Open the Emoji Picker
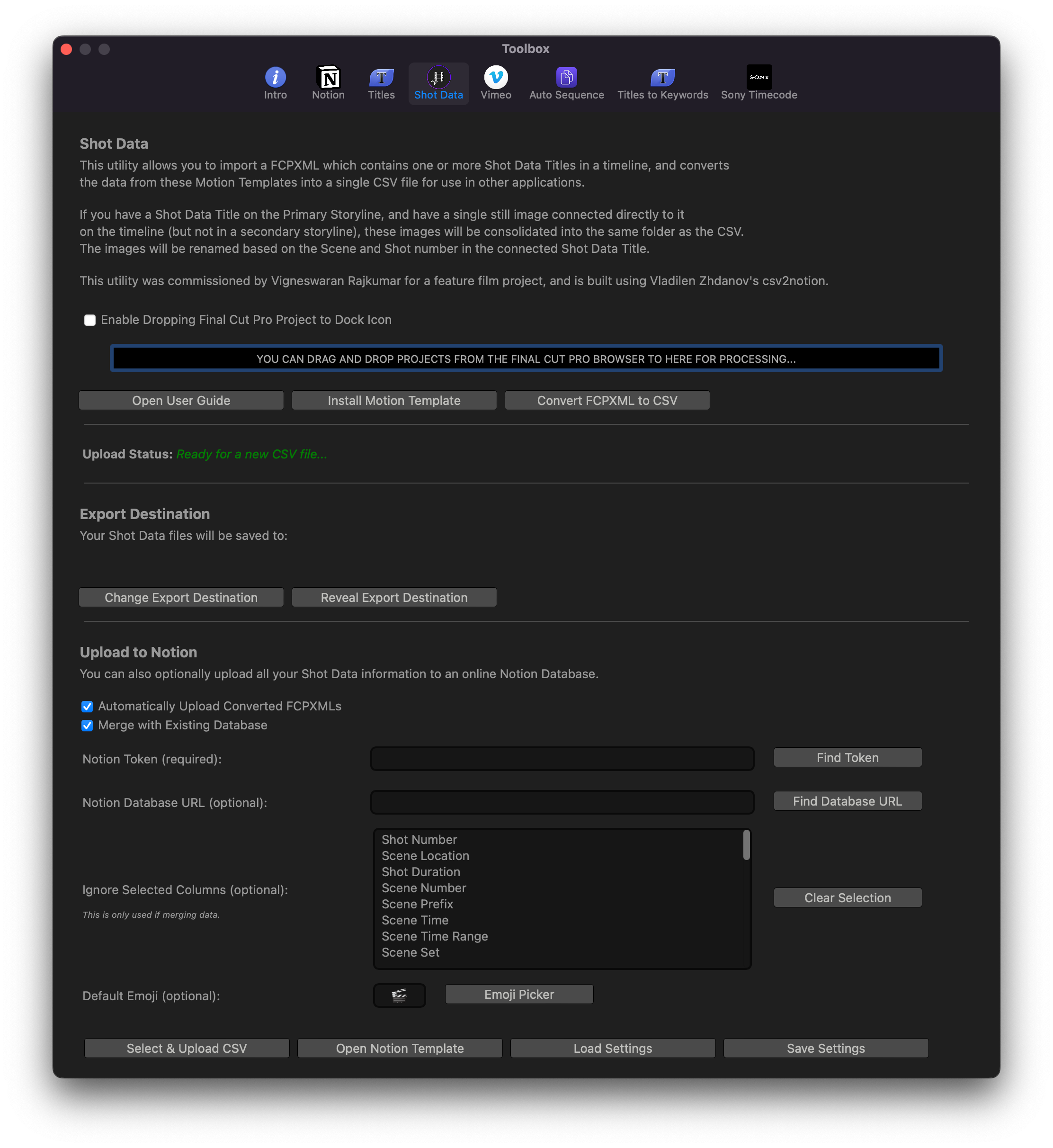This screenshot has height=1148, width=1053. point(518,995)
